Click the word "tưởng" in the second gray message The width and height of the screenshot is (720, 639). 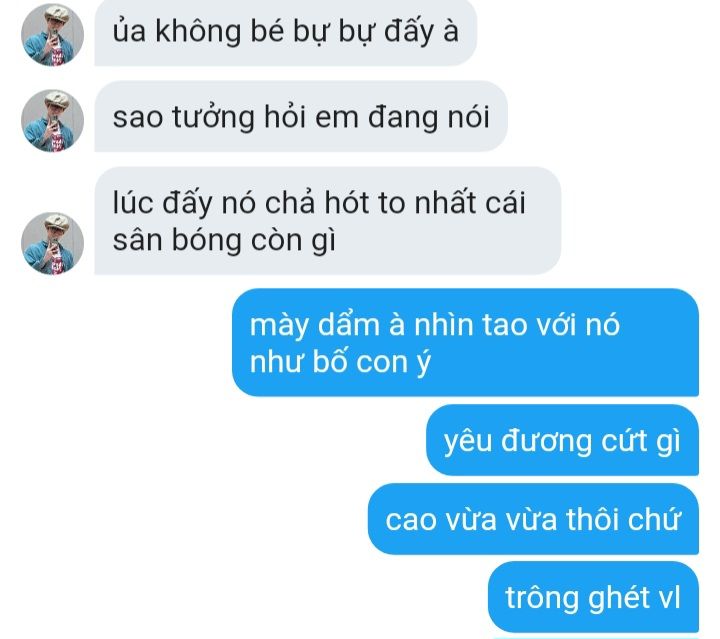(213, 117)
